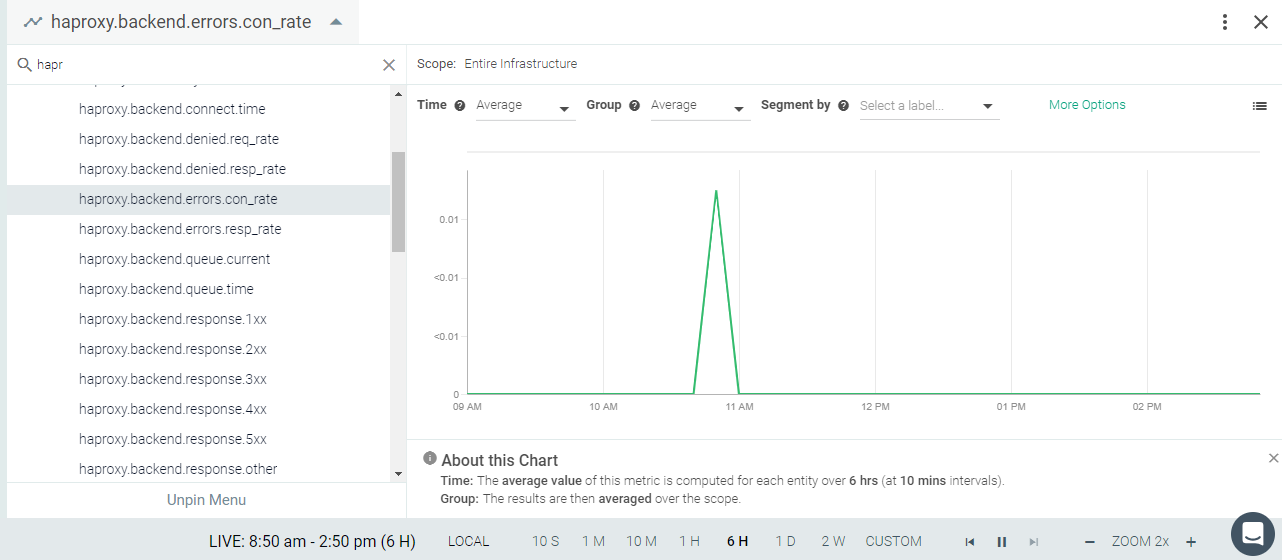1282x560 pixels.
Task: Open the Time aggregation Average dropdown
Action: click(525, 106)
